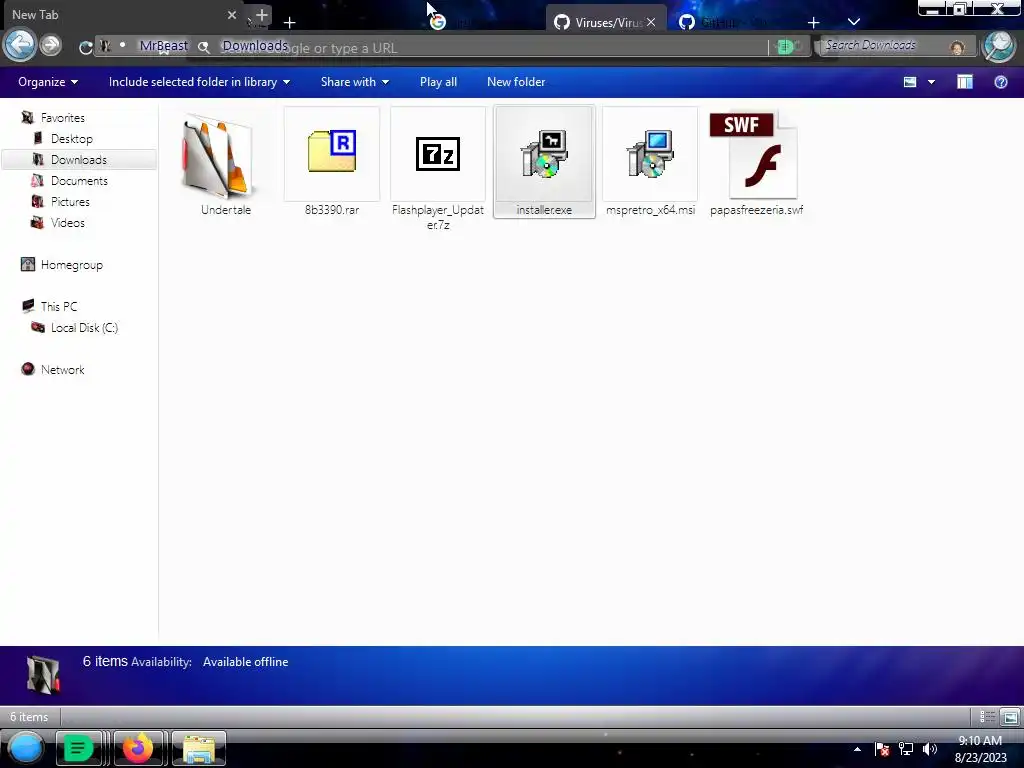The height and width of the screenshot is (768, 1024).
Task: Select the 8b3390.rar archive file
Action: [x=332, y=162]
